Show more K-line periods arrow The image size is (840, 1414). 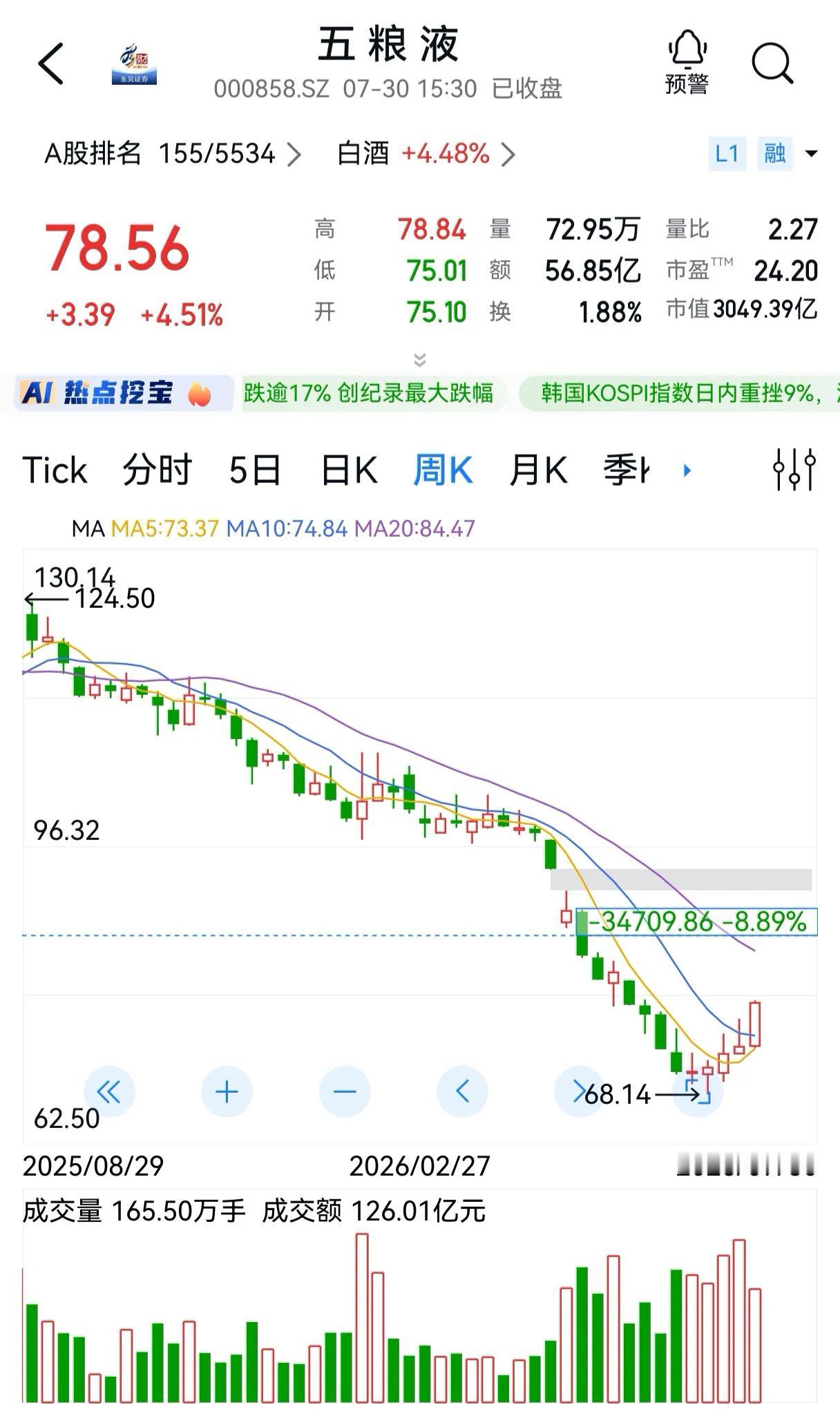click(x=687, y=470)
